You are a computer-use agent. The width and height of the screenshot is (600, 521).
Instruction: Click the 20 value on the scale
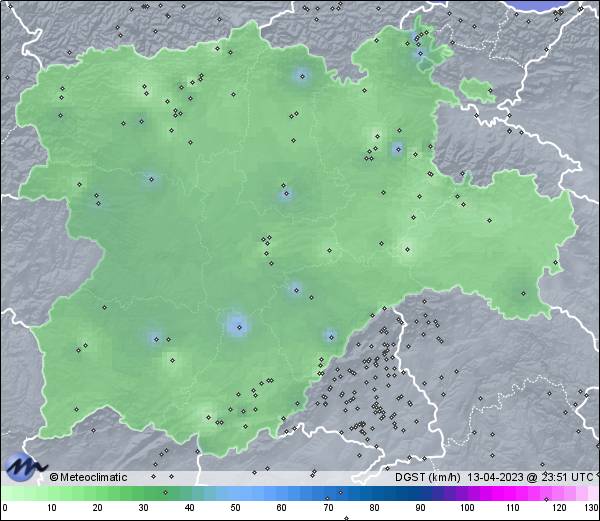click(x=98, y=508)
